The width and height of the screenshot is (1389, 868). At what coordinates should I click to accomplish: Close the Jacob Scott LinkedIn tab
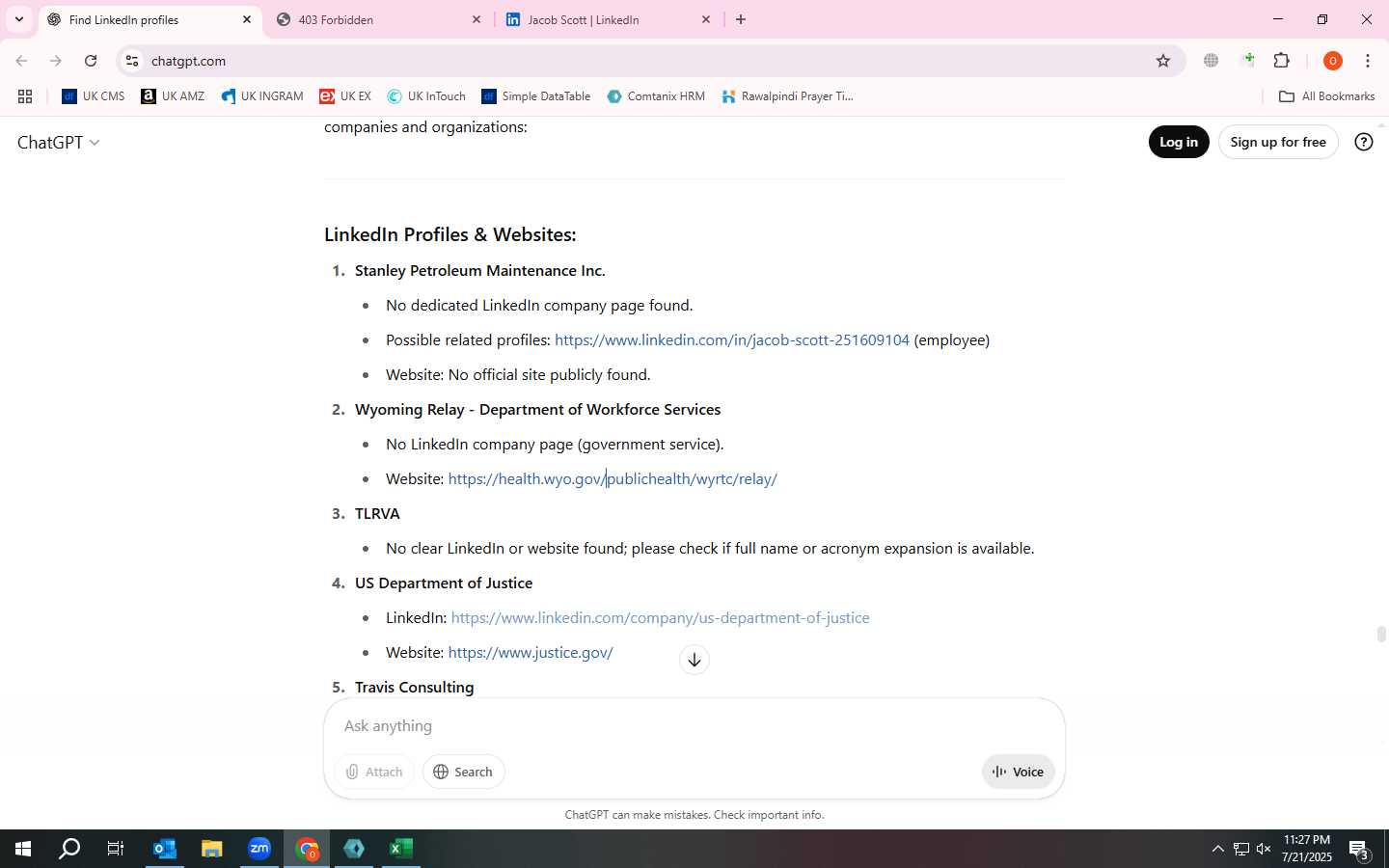click(x=706, y=19)
